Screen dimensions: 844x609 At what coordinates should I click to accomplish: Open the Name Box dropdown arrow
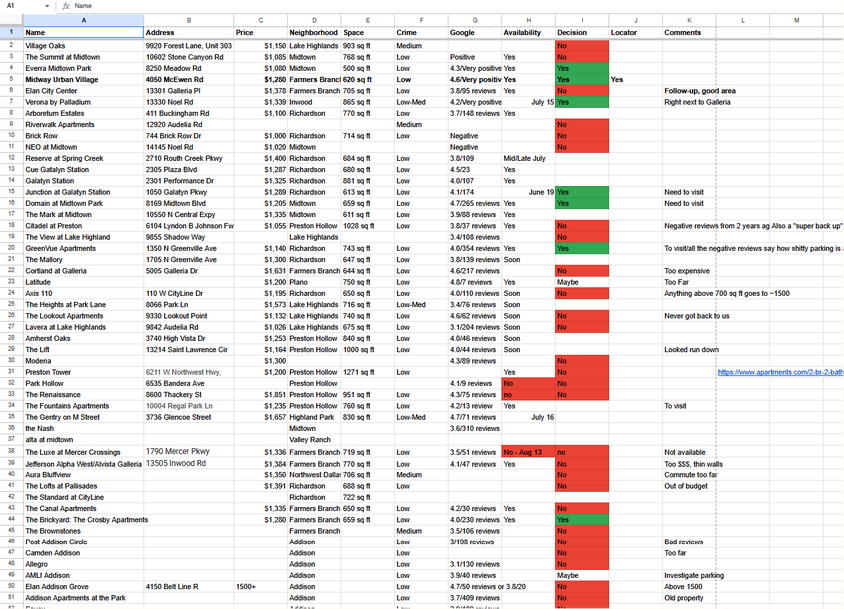pyautogui.click(x=48, y=6)
